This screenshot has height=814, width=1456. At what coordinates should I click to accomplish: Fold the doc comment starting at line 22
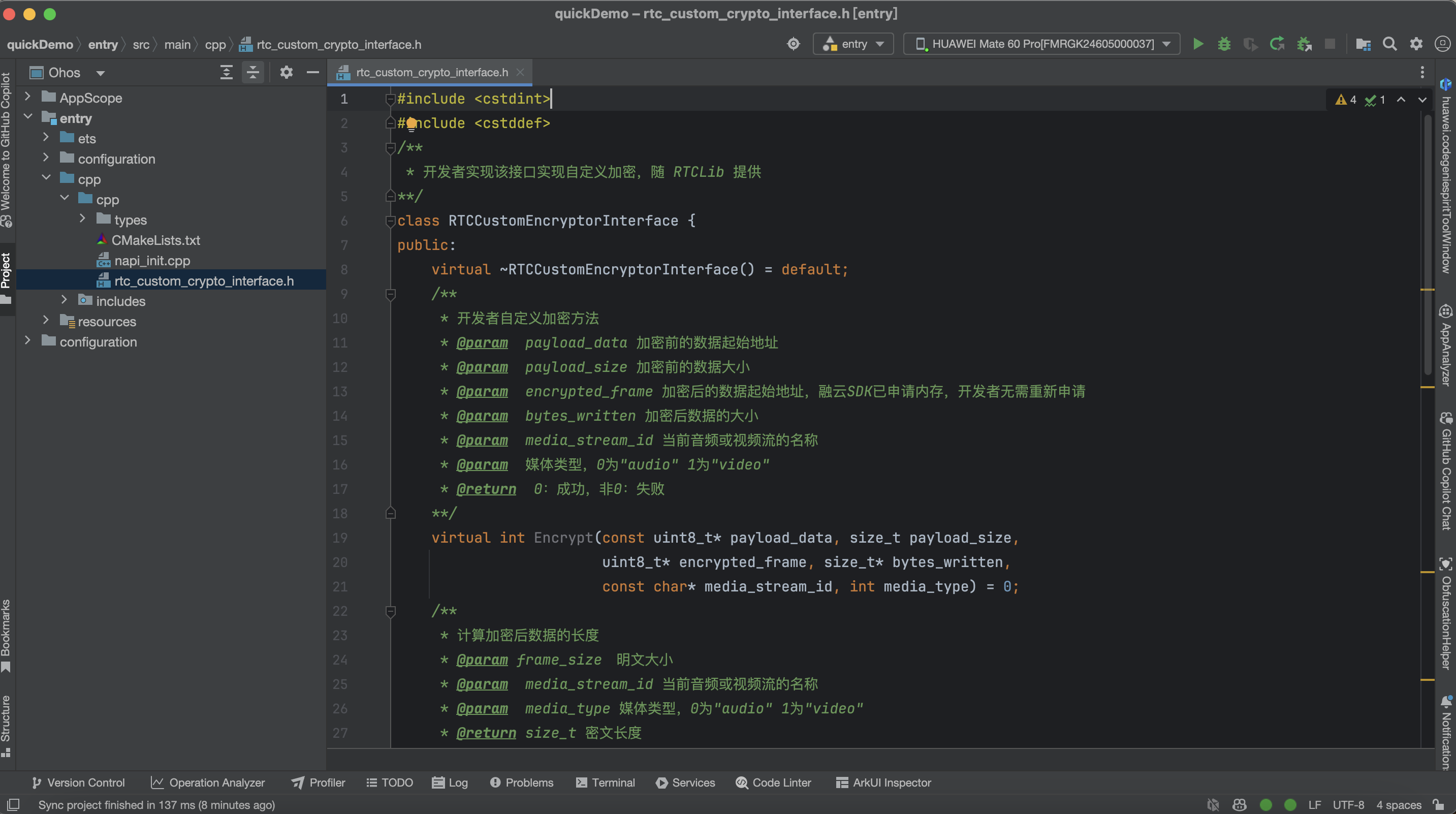click(x=390, y=612)
